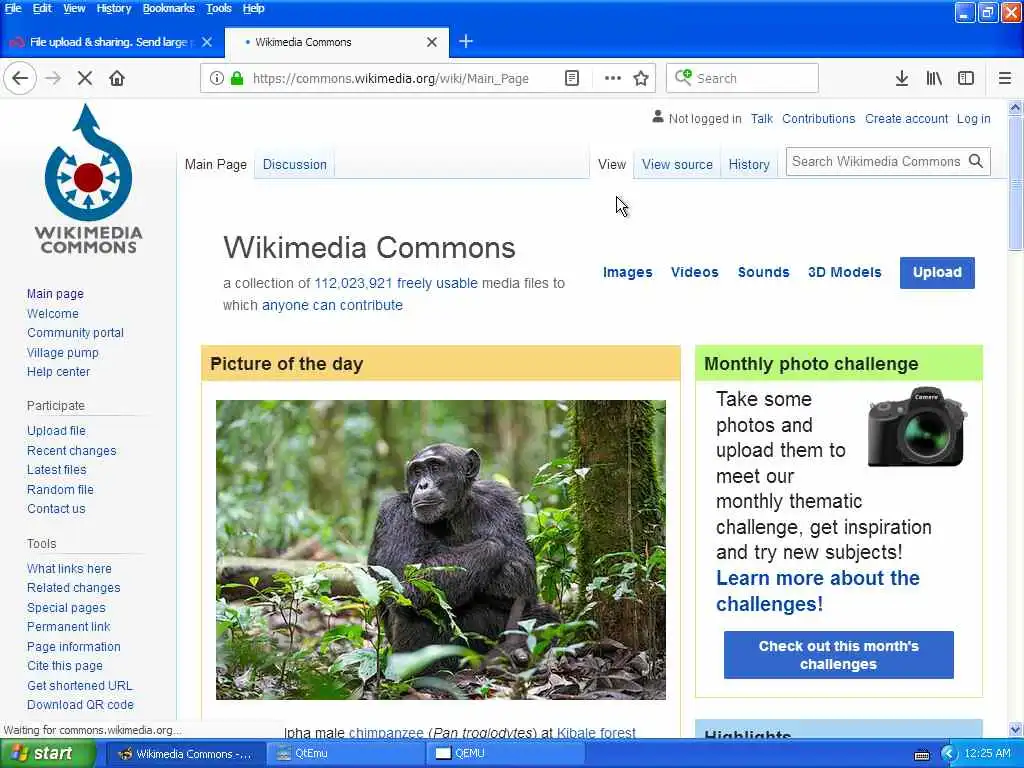Viewport: 1024px width, 768px height.
Task: Open Upload file sidebar link
Action: tap(56, 431)
